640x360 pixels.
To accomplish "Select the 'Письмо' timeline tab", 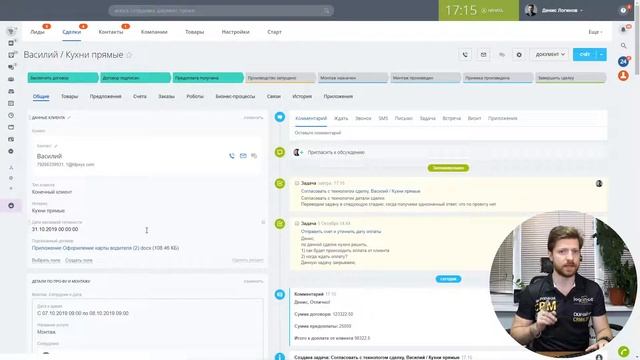I will point(404,118).
